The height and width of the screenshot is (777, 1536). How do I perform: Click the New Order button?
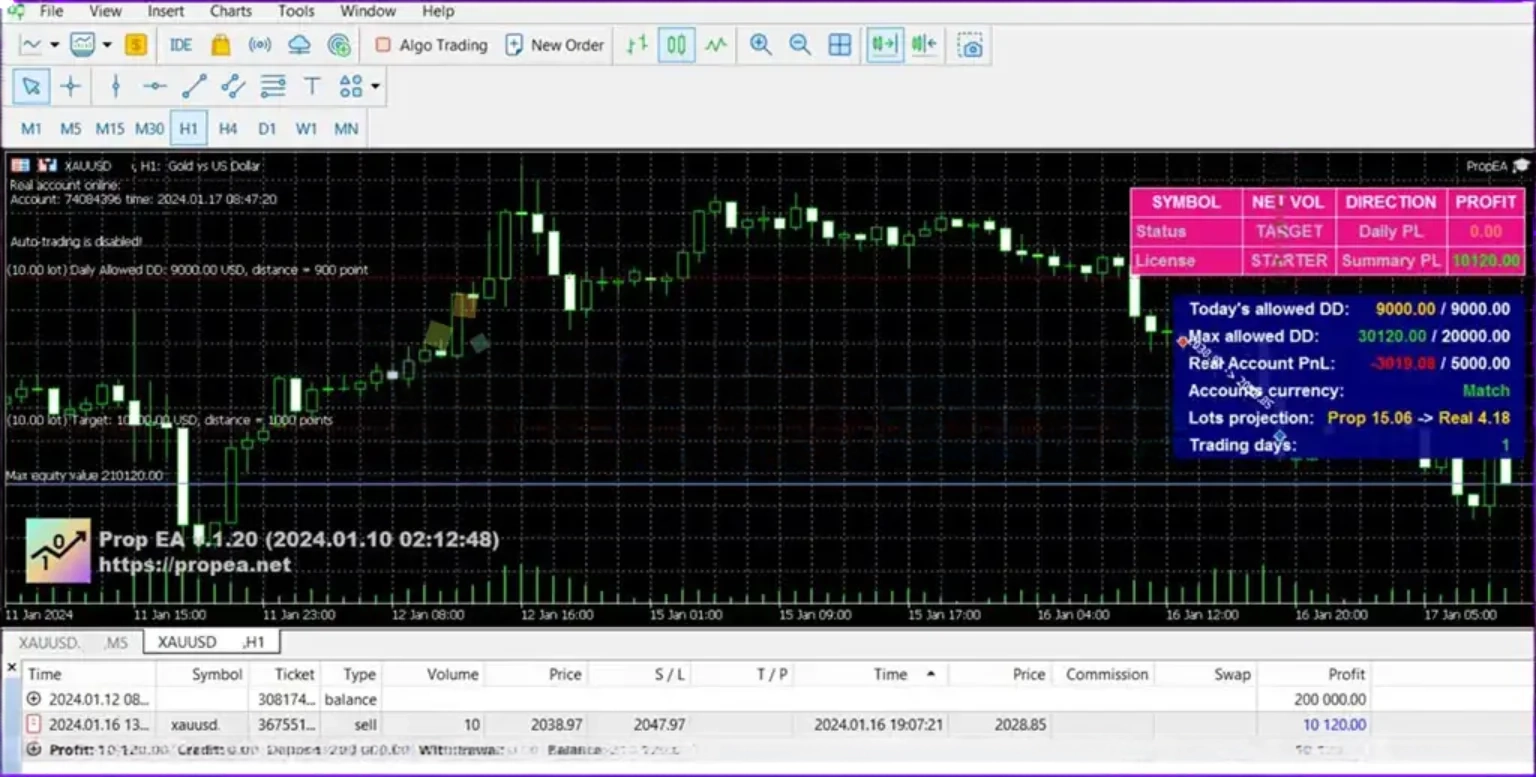(555, 45)
